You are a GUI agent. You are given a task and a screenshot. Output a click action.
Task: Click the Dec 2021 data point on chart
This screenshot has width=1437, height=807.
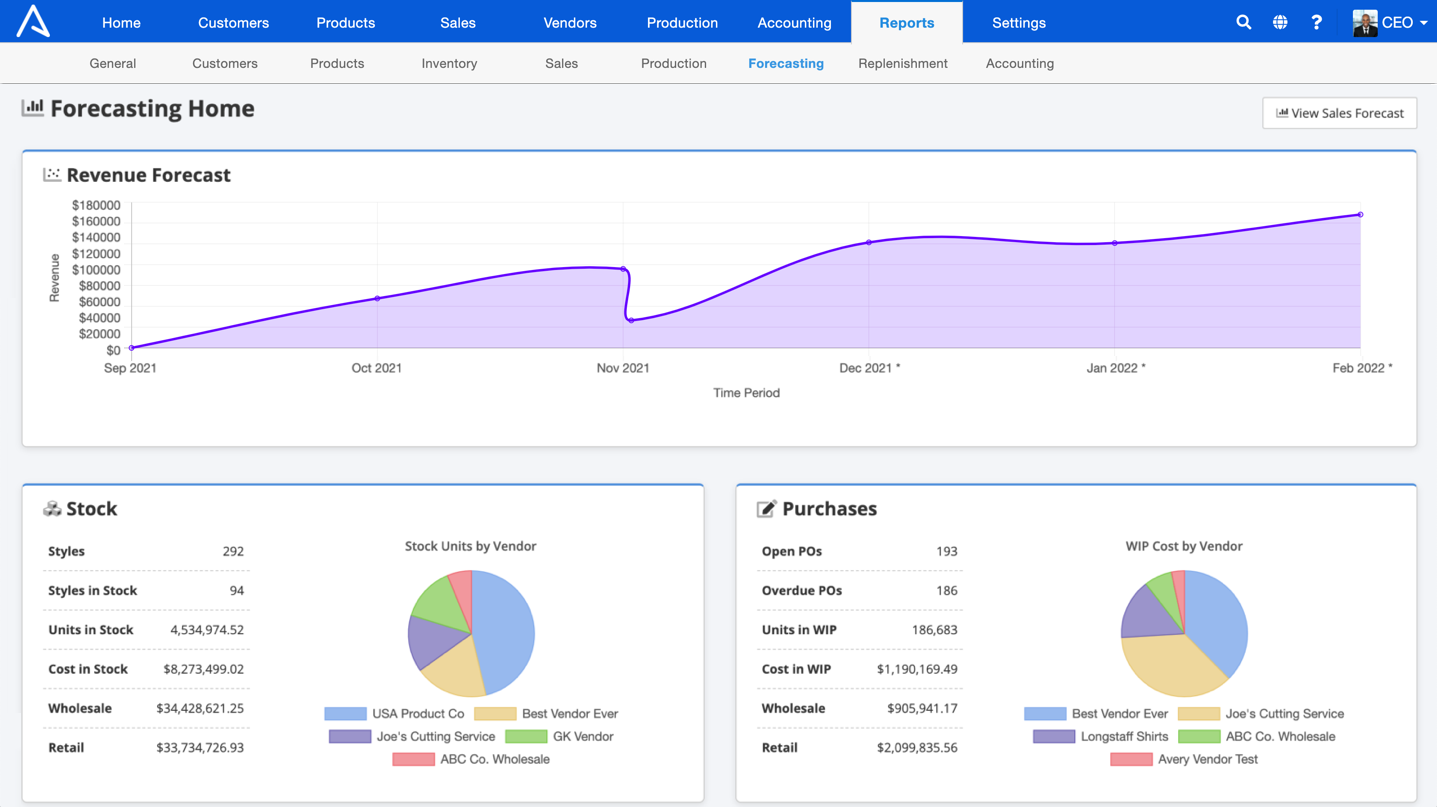[869, 242]
